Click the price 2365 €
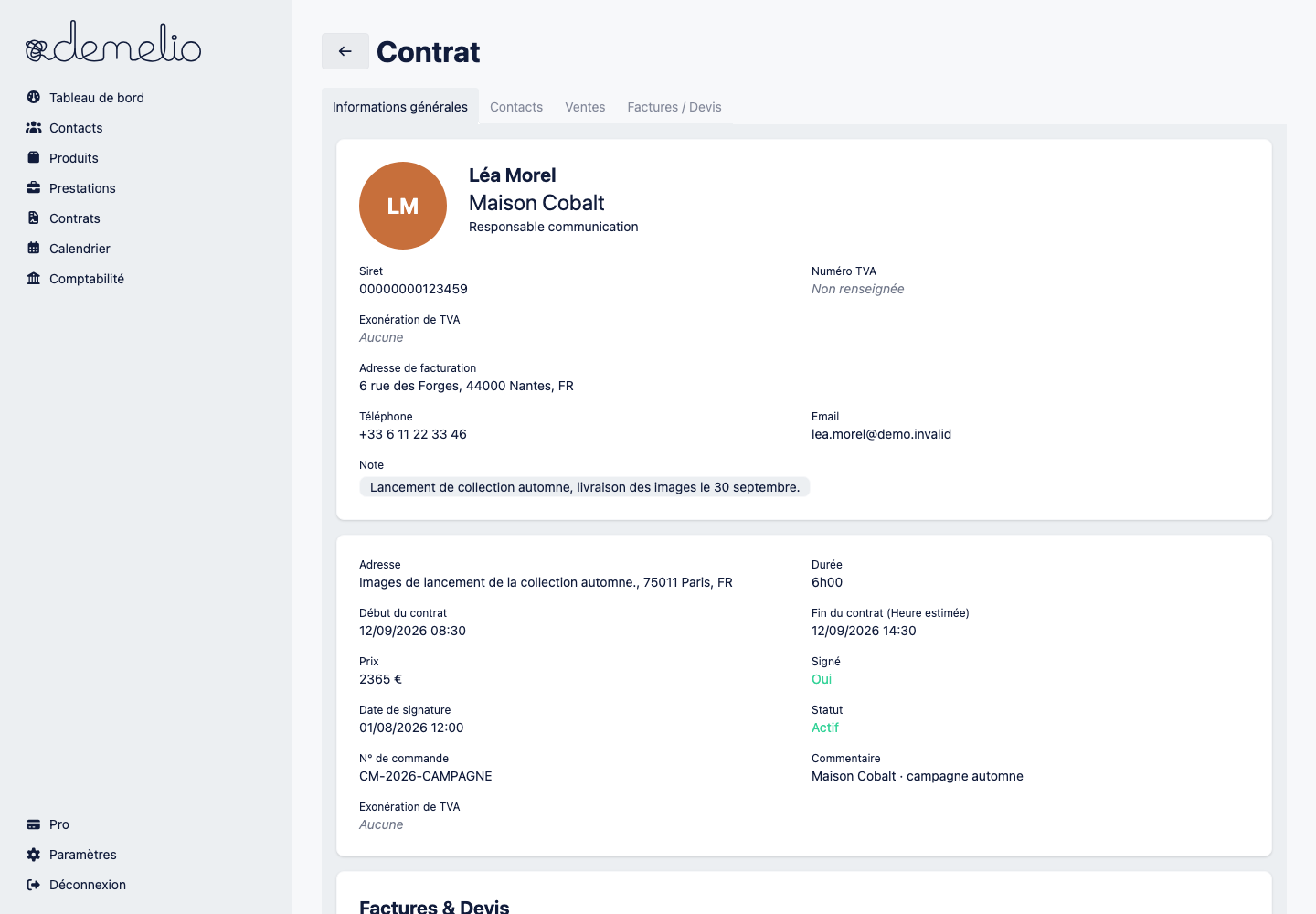The width and height of the screenshot is (1316, 914). point(380,679)
